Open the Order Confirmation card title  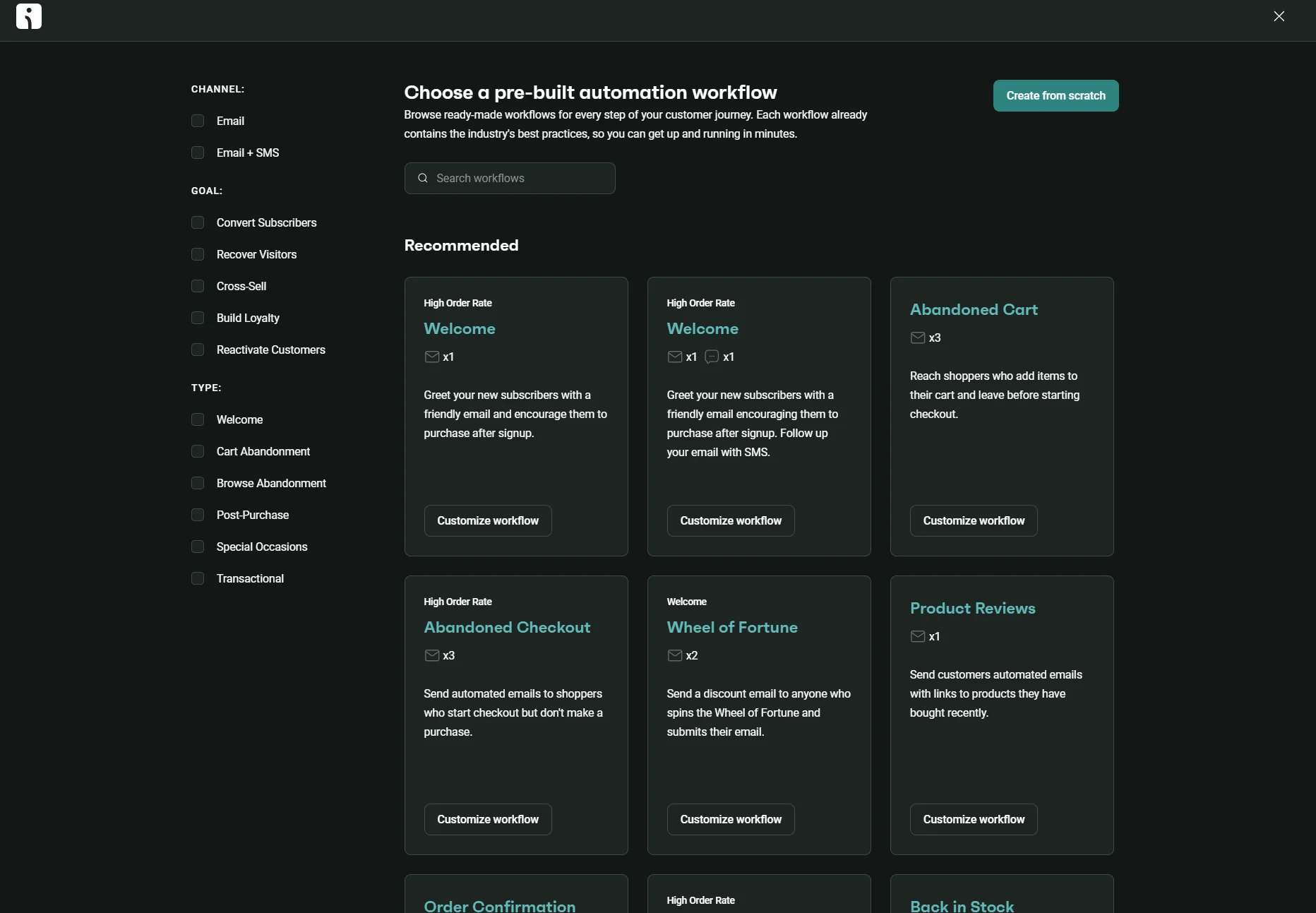pos(500,906)
